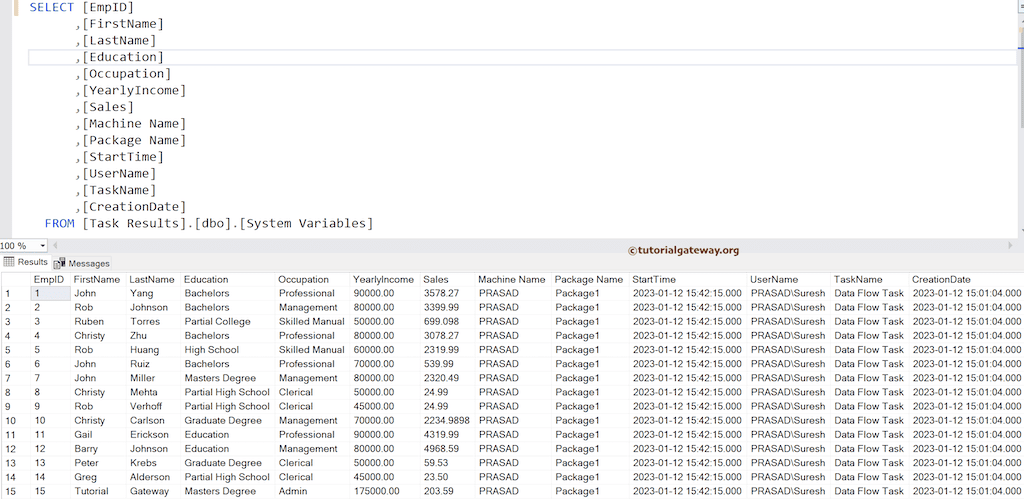Select the Occupation column header
This screenshot has height=499, width=1024.
[x=312, y=279]
